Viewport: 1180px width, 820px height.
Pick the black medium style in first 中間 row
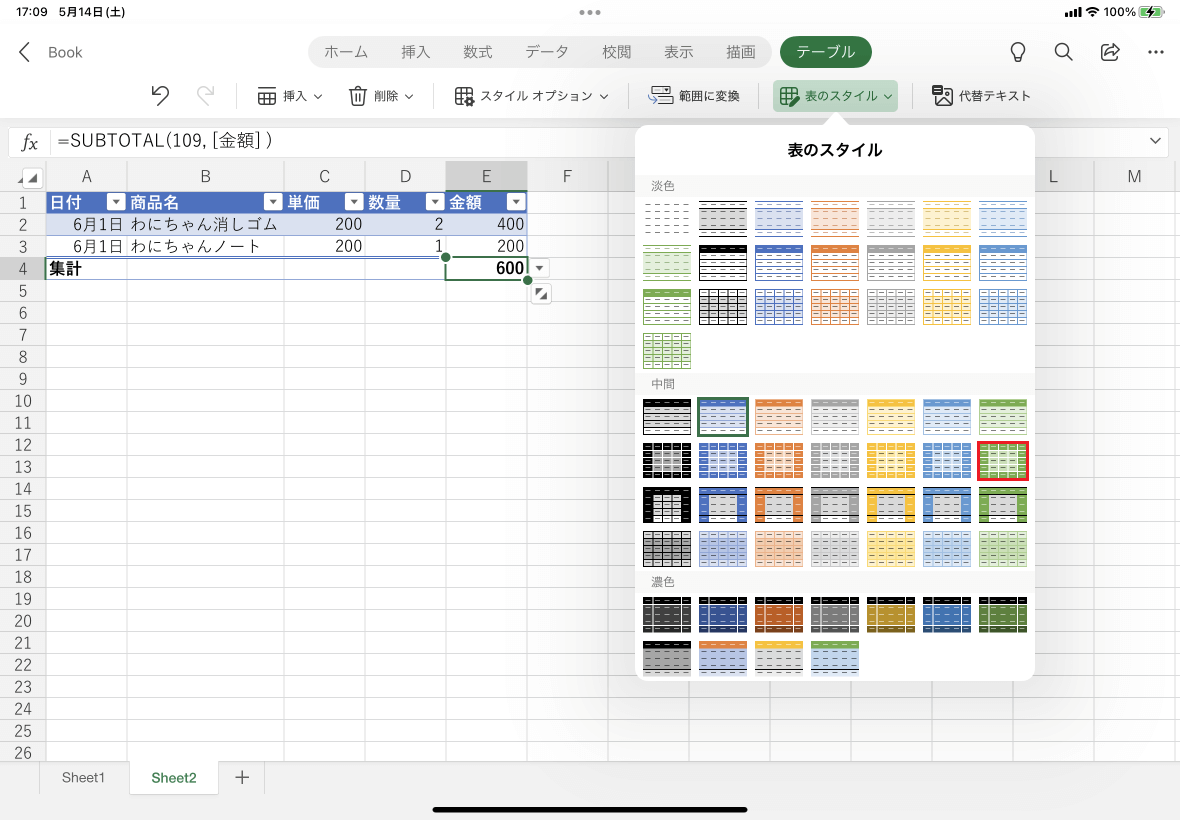667,417
